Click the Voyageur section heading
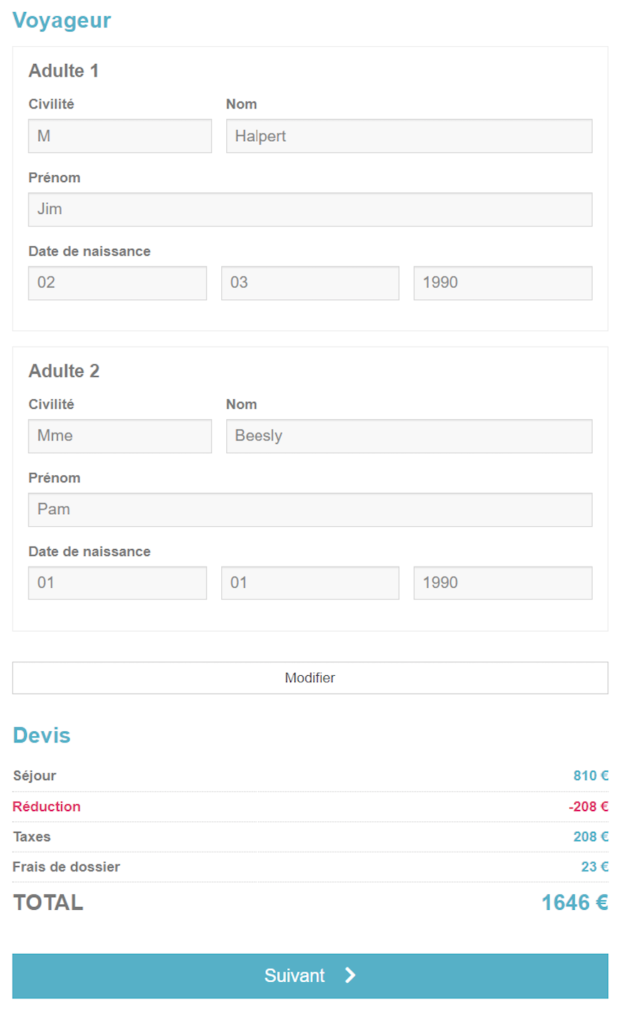Viewport: 621px width, 1024px height. point(62,21)
